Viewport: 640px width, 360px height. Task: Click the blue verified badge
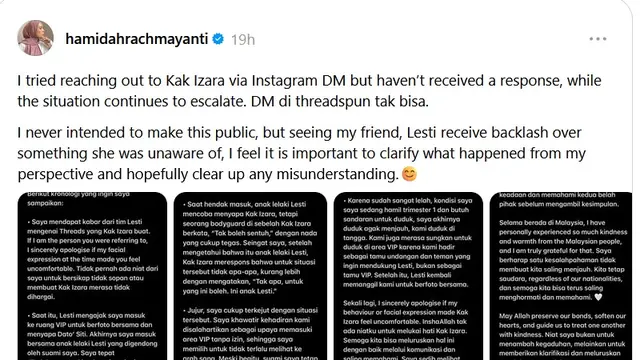coord(218,39)
